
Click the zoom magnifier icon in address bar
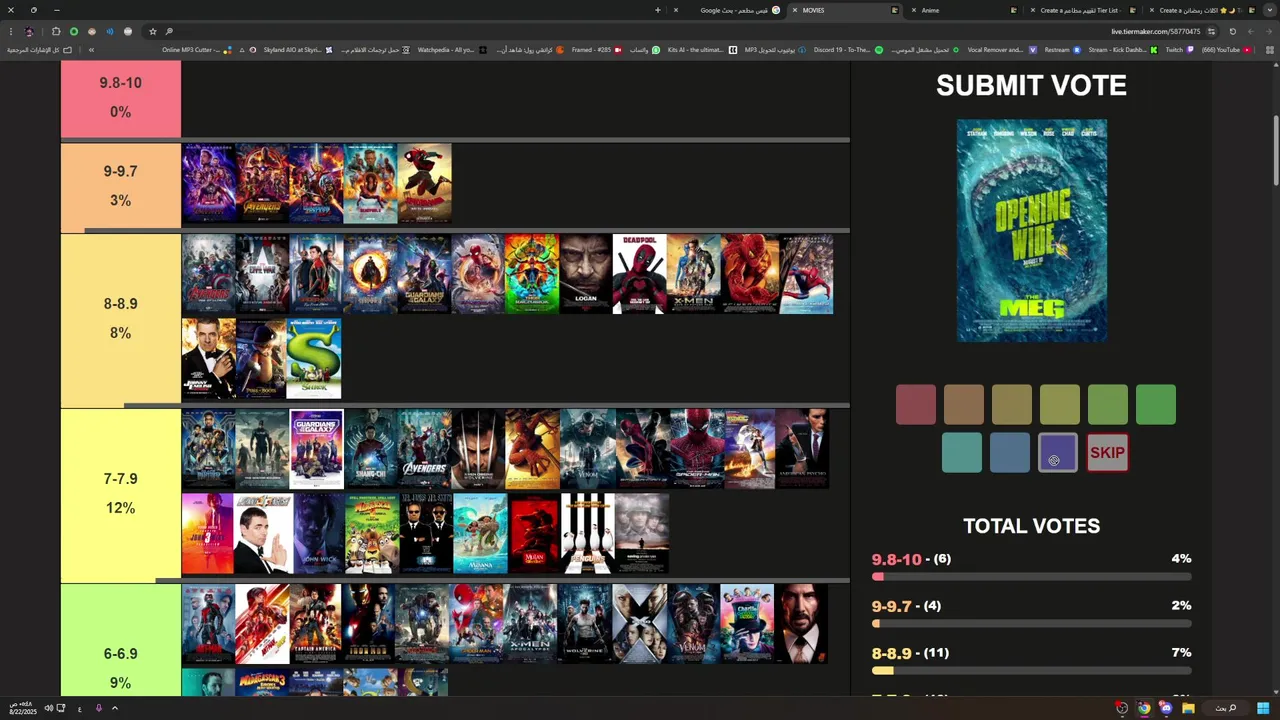tap(169, 31)
